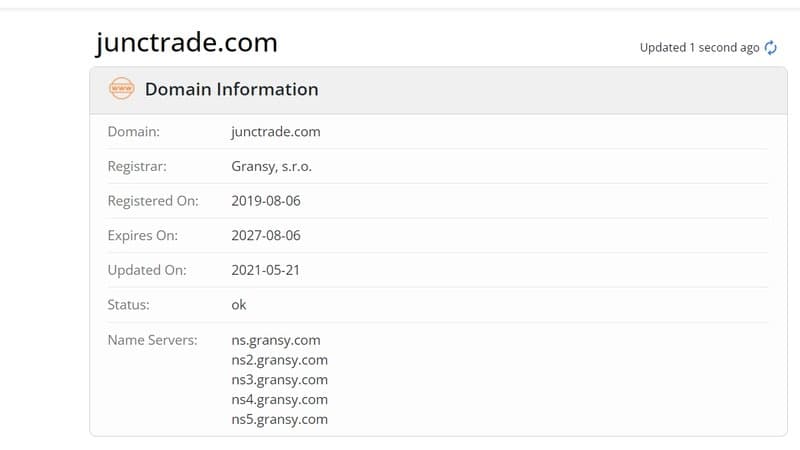Click expiry date 2027-08-06

click(266, 236)
